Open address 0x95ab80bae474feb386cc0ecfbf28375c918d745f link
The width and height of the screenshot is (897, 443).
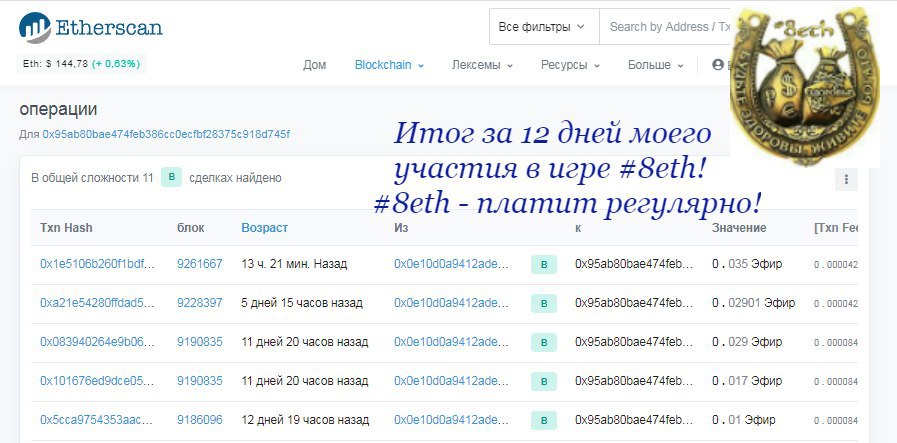click(166, 135)
